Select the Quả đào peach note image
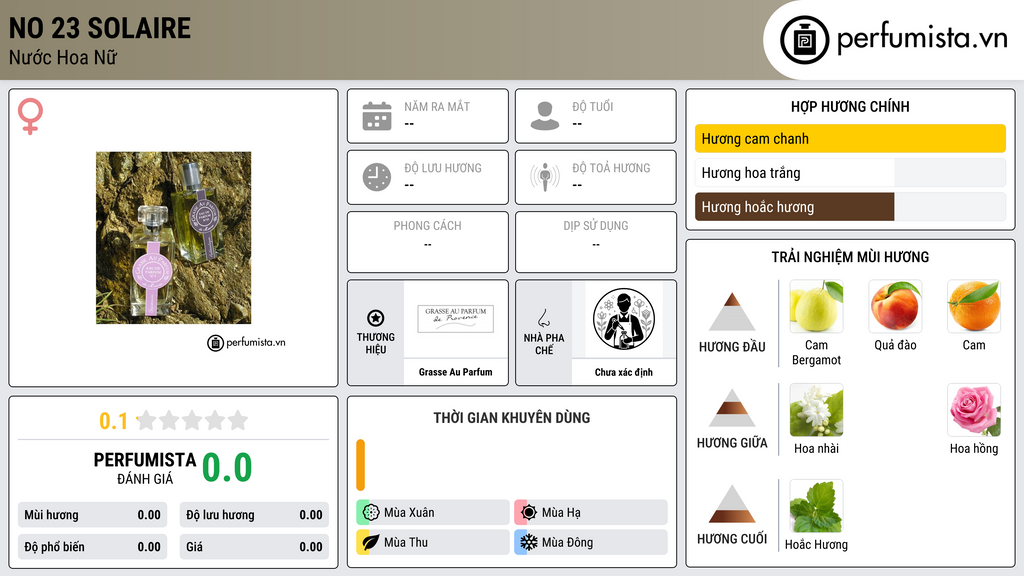 895,306
